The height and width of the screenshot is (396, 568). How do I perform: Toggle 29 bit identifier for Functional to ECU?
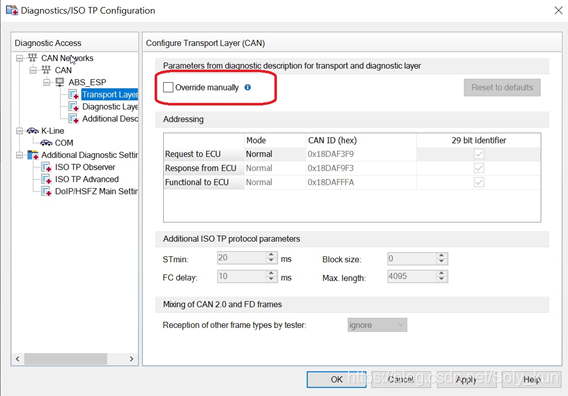tap(479, 182)
